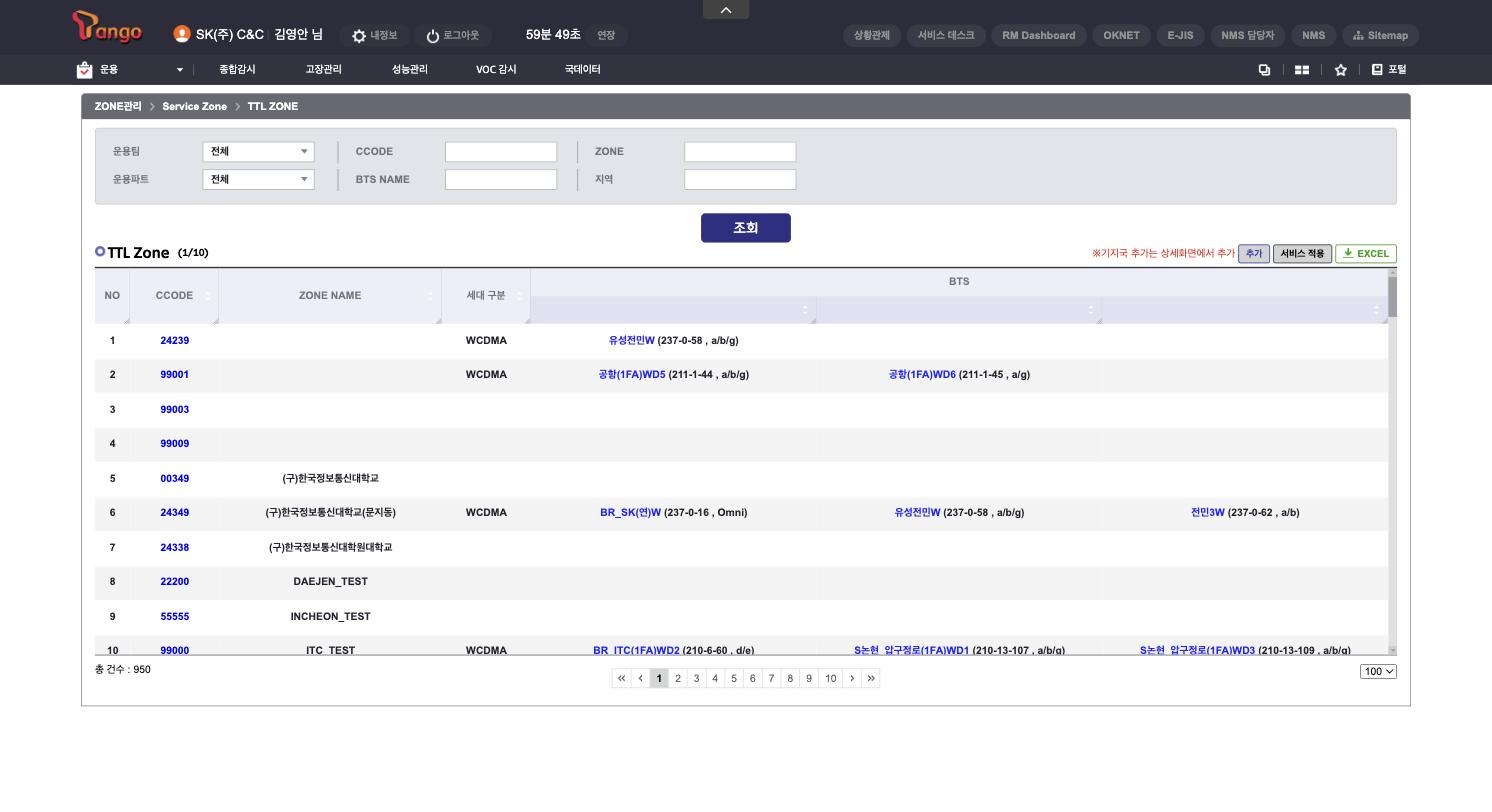Click the CCODE input field

pos(501,152)
